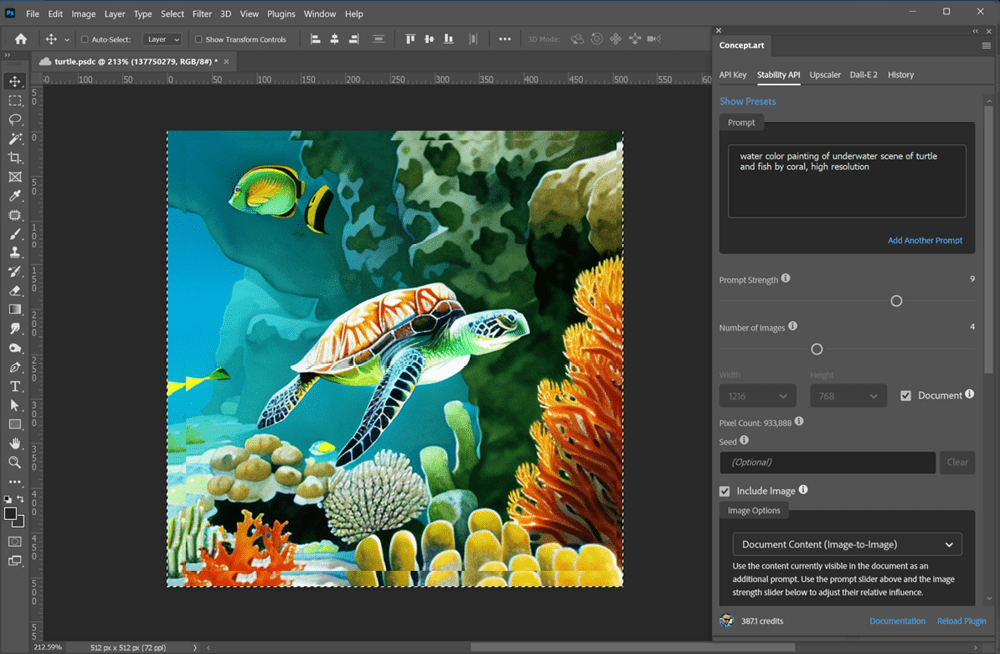Select the Eraser tool
Viewport: 1000px width, 654px height.
pyautogui.click(x=15, y=291)
